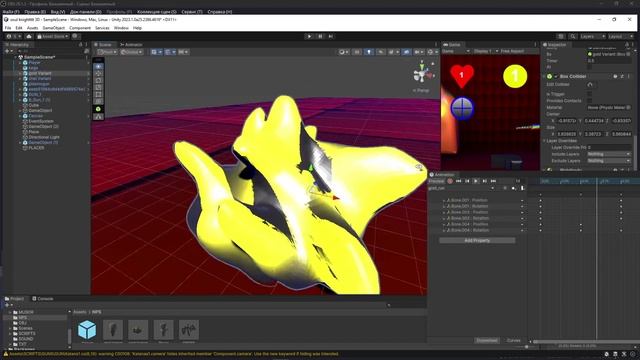Click the Asset Store button

click(53, 36)
